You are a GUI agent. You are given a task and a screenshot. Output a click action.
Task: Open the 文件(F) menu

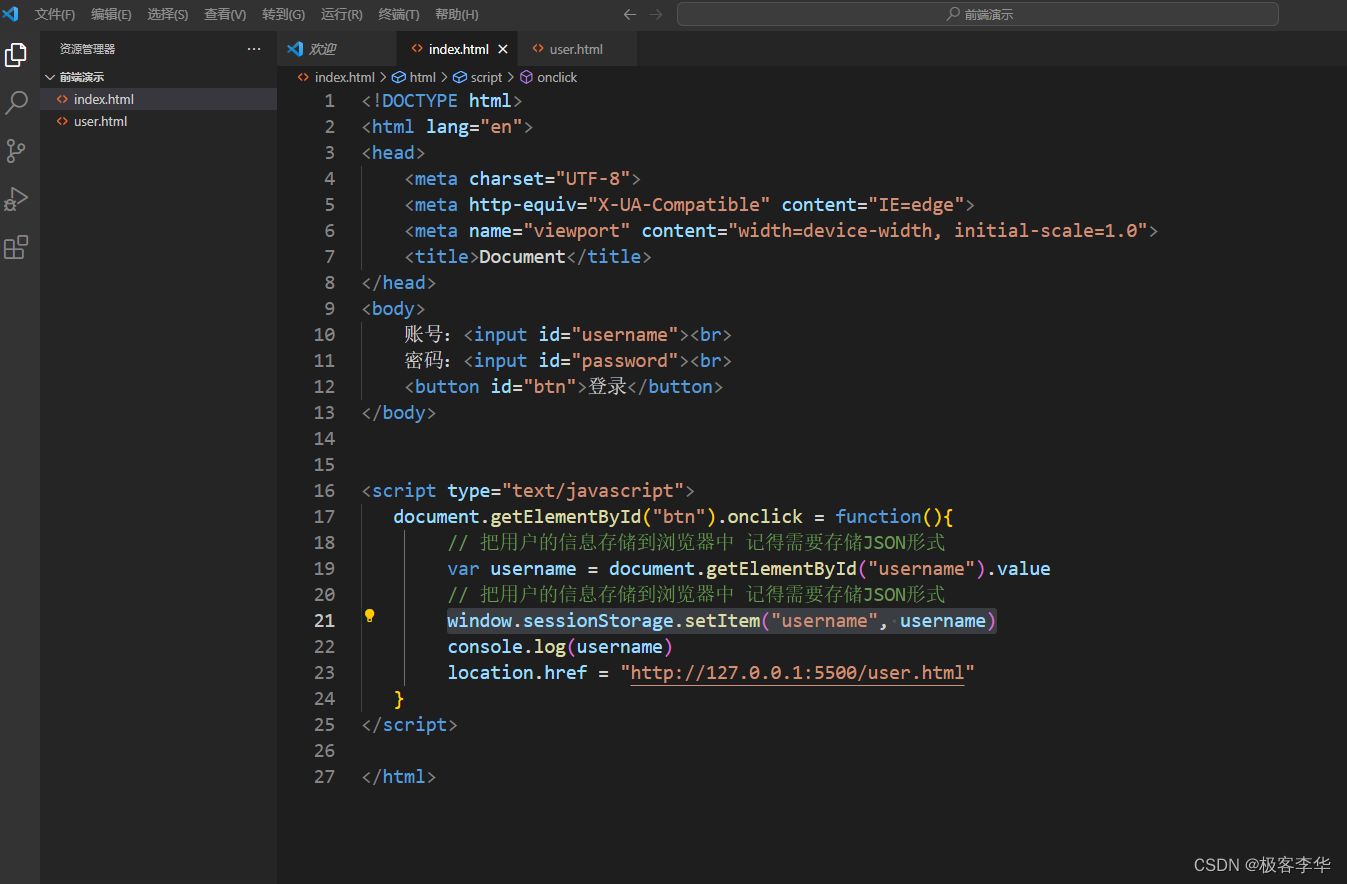pyautogui.click(x=55, y=14)
